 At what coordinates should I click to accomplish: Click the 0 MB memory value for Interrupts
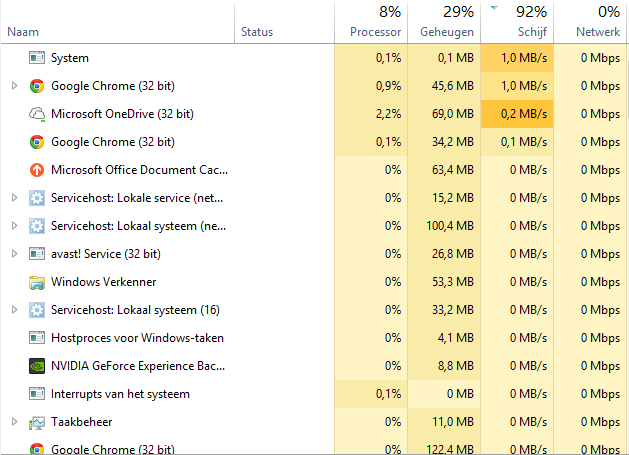pyautogui.click(x=460, y=394)
